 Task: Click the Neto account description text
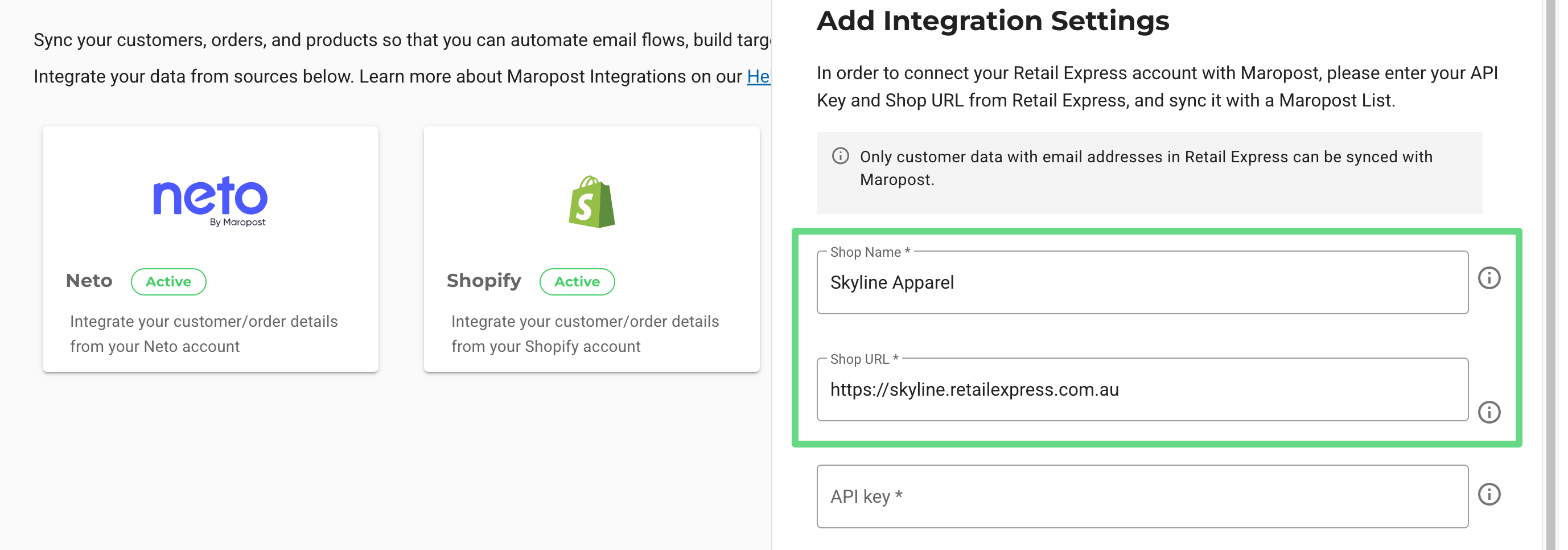pyautogui.click(x=203, y=334)
